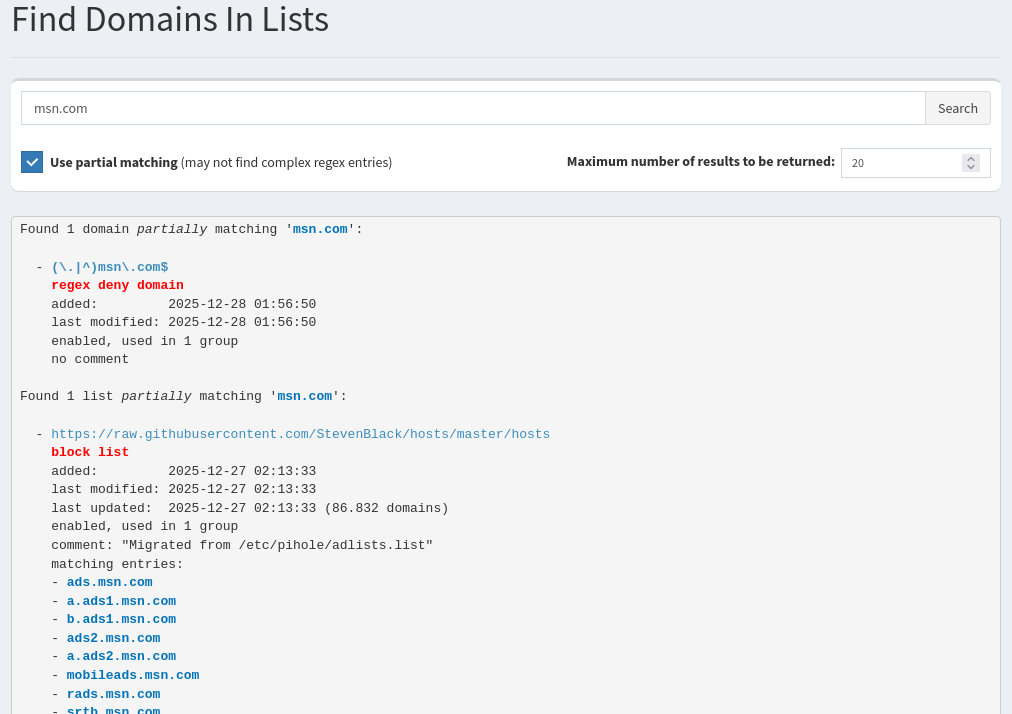This screenshot has height=714, width=1012.
Task: Select the a.ads1.msn.com entry
Action: (x=121, y=601)
